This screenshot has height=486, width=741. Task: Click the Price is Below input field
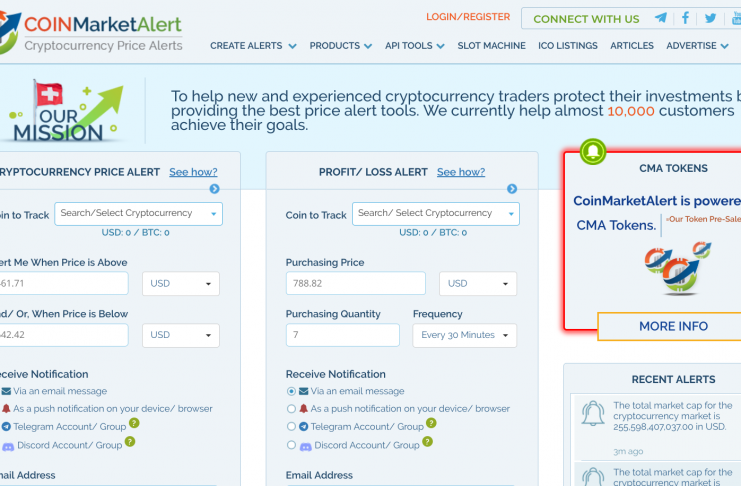click(63, 335)
